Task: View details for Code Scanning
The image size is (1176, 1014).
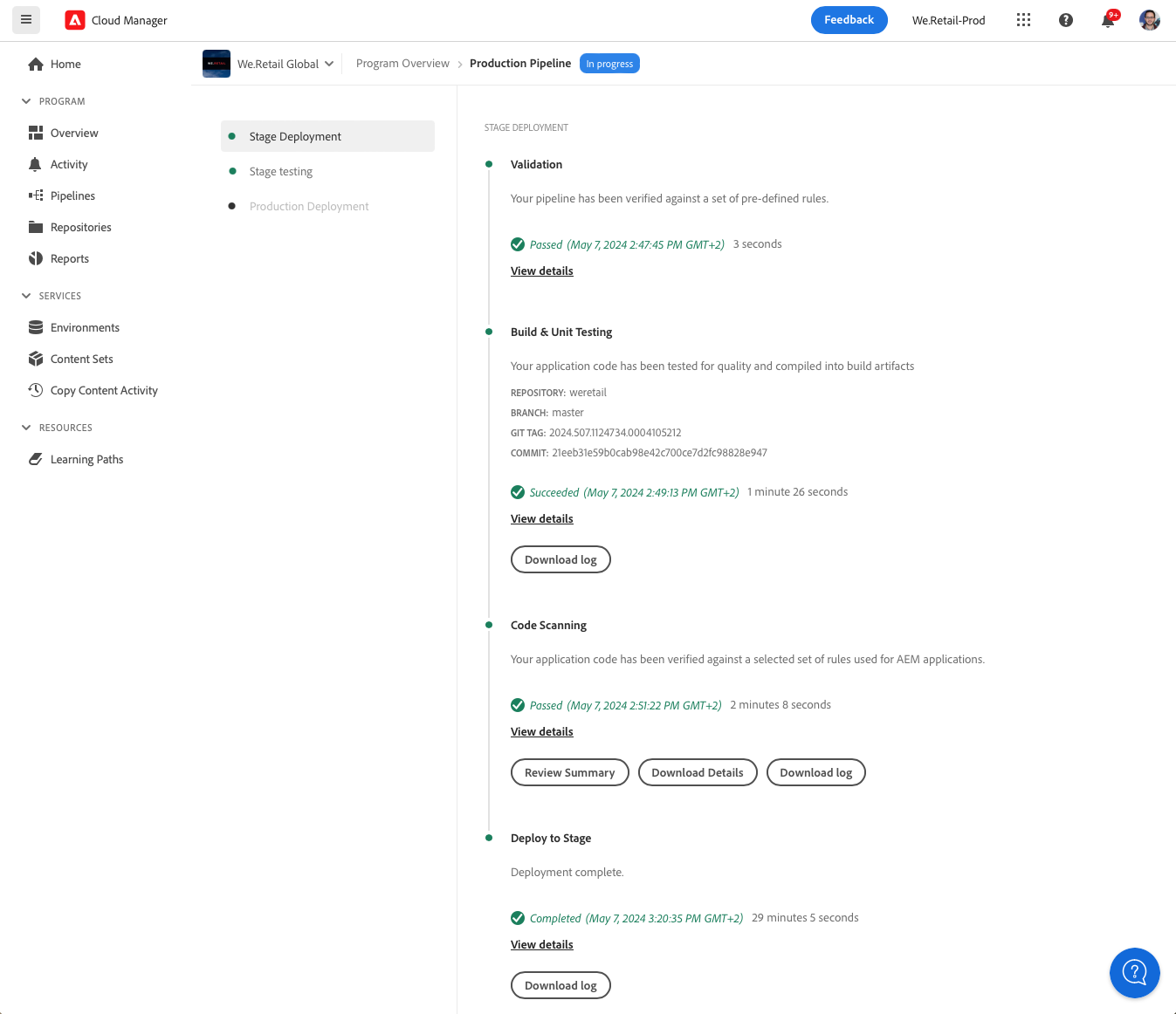Action: (x=542, y=731)
